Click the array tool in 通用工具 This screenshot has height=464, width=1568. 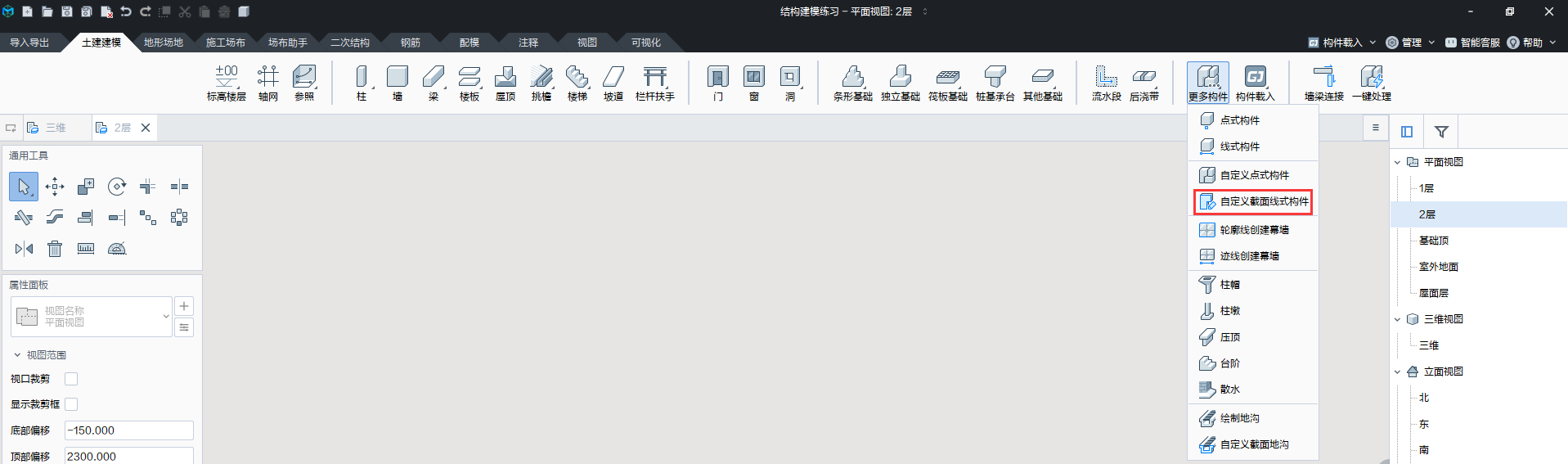coord(179,218)
